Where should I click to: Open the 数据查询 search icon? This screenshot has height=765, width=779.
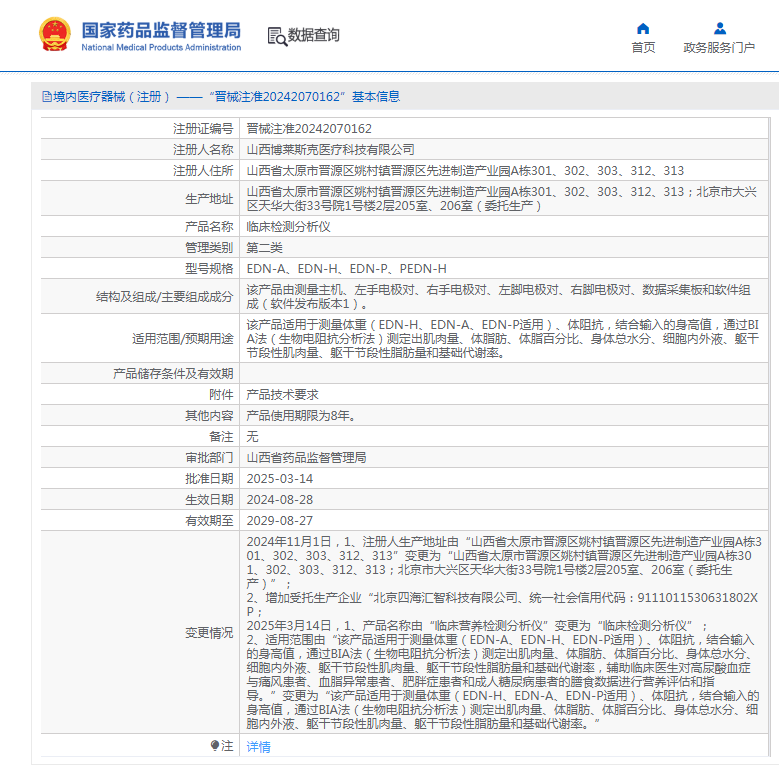point(277,37)
